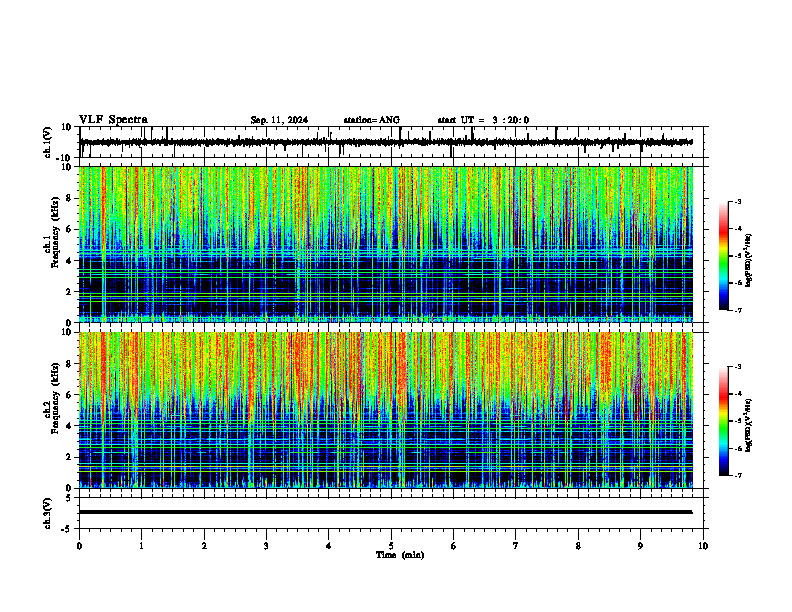Click the 'start UT = 3 :20: 0' text
The image size is (792, 612).
(x=483, y=120)
